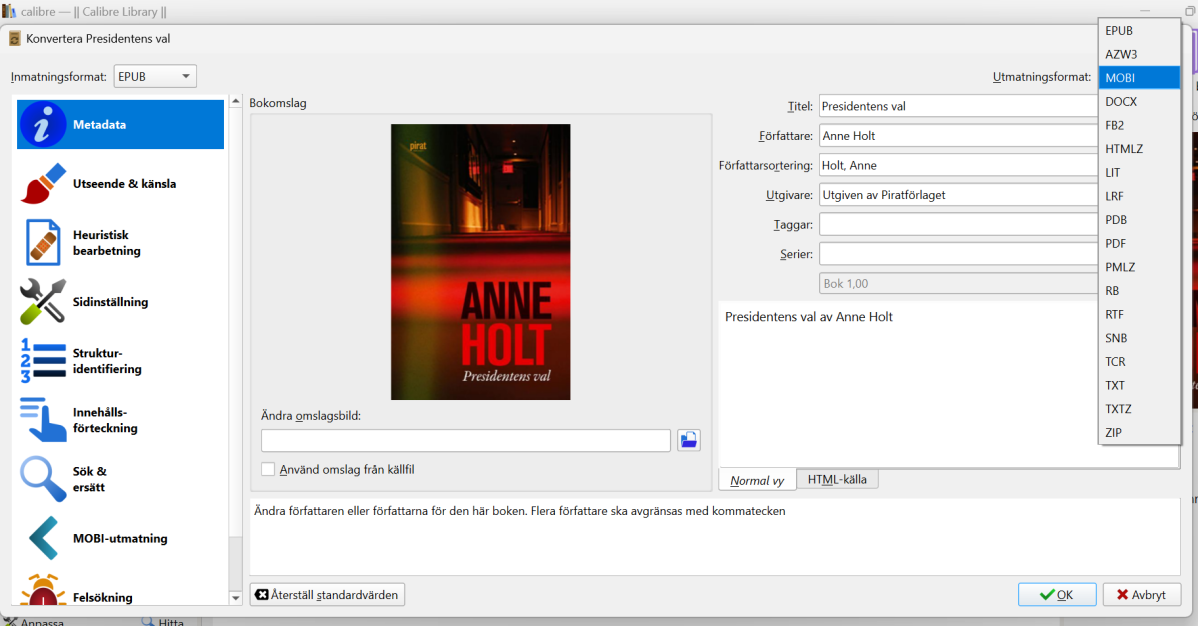Select PMLZ output format
The height and width of the screenshot is (626, 1198).
tap(1139, 268)
